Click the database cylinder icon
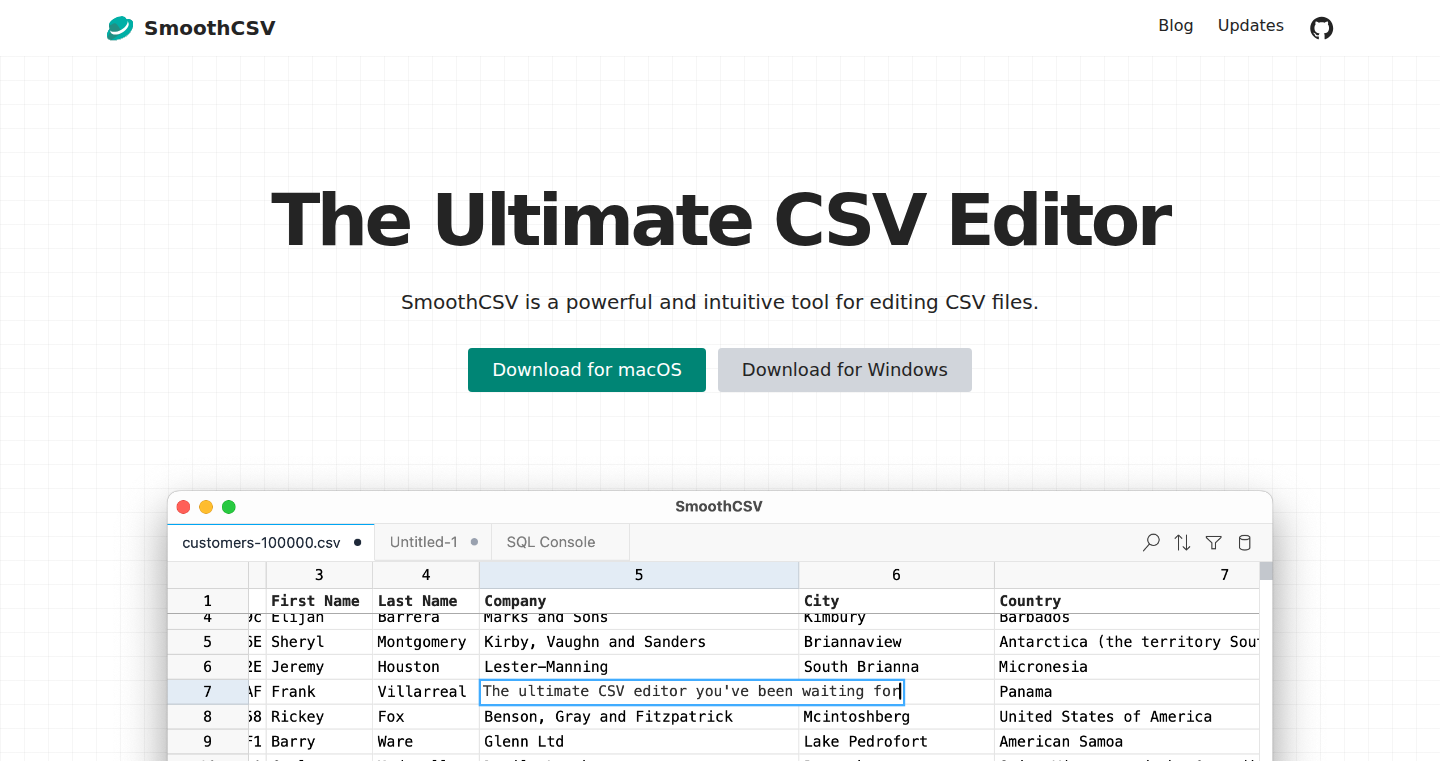 point(1244,542)
